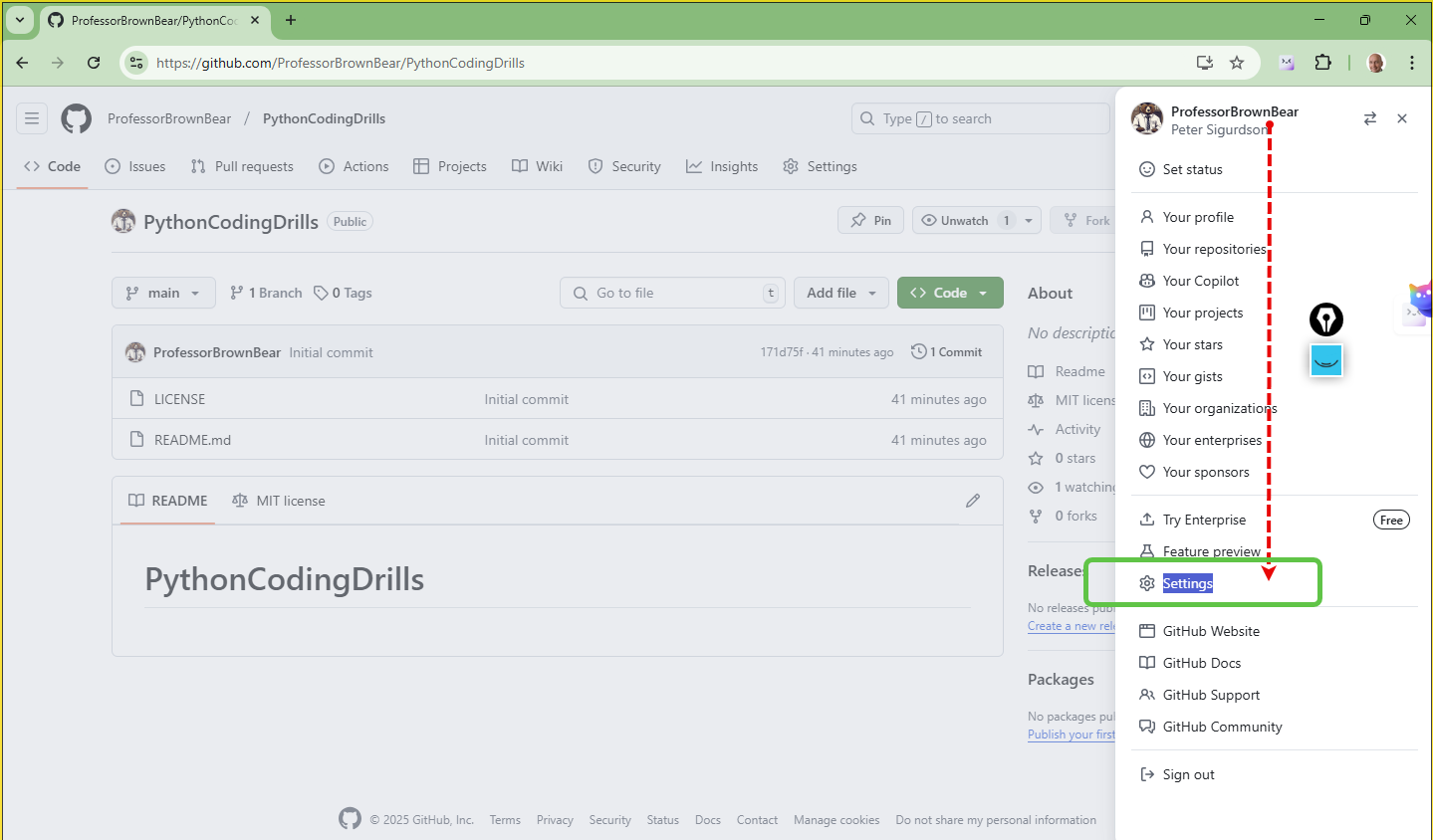Click the GitHub logo in the footer
The width and height of the screenshot is (1433, 840).
tap(350, 819)
